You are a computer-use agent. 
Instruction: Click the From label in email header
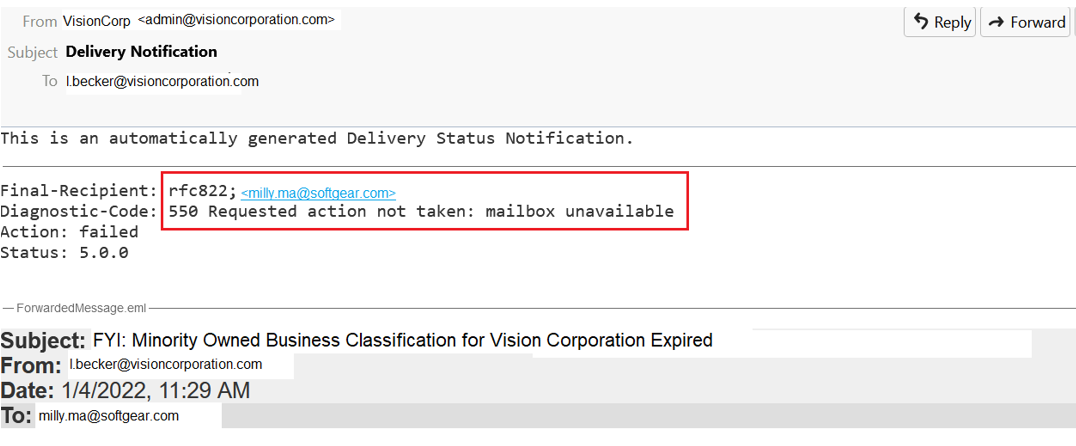[39, 21]
